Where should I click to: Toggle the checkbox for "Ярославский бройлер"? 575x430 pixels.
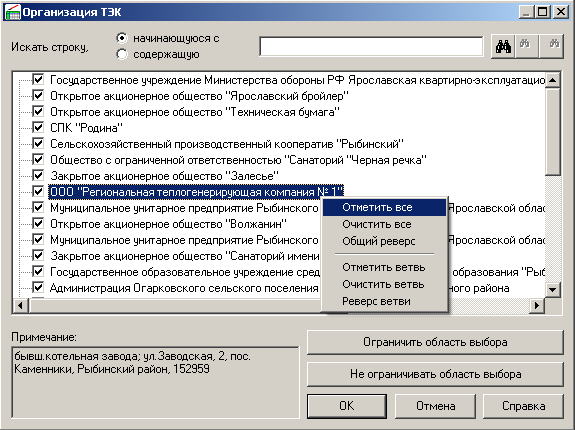pos(38,95)
